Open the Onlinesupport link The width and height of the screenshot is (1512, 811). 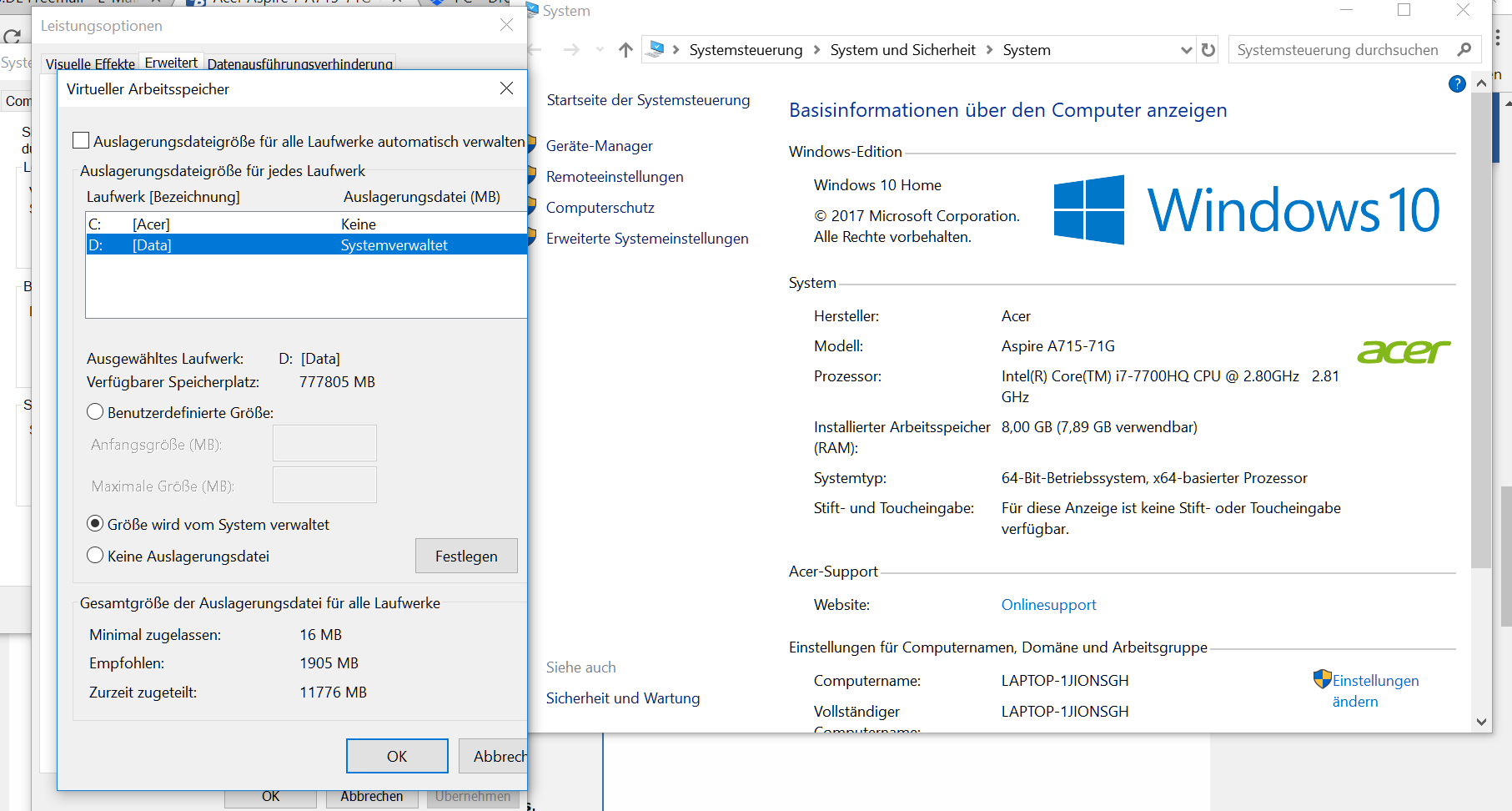tap(1048, 605)
